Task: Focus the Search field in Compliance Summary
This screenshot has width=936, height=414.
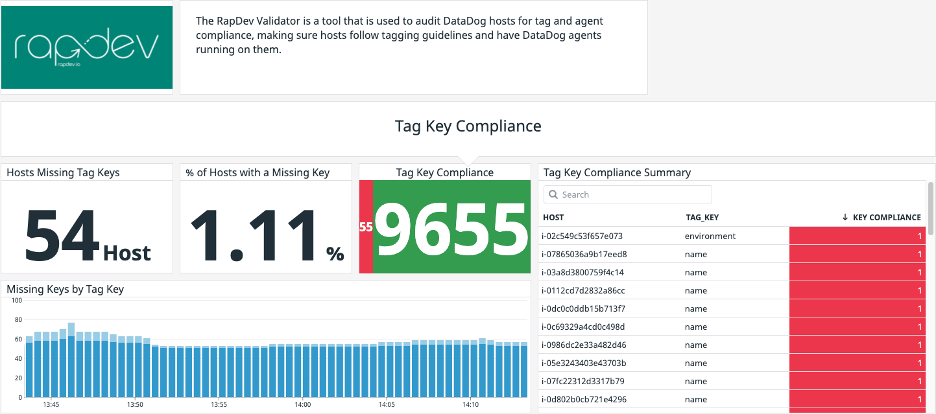Action: pyautogui.click(x=627, y=194)
